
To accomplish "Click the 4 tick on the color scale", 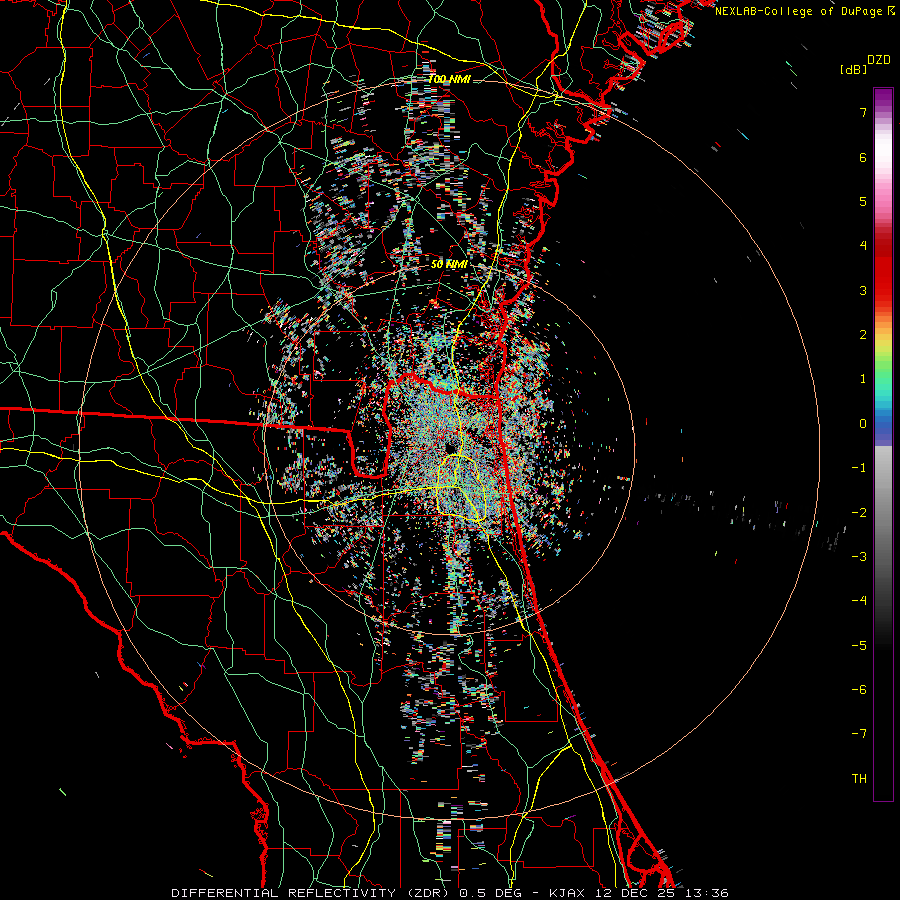I will coord(863,246).
